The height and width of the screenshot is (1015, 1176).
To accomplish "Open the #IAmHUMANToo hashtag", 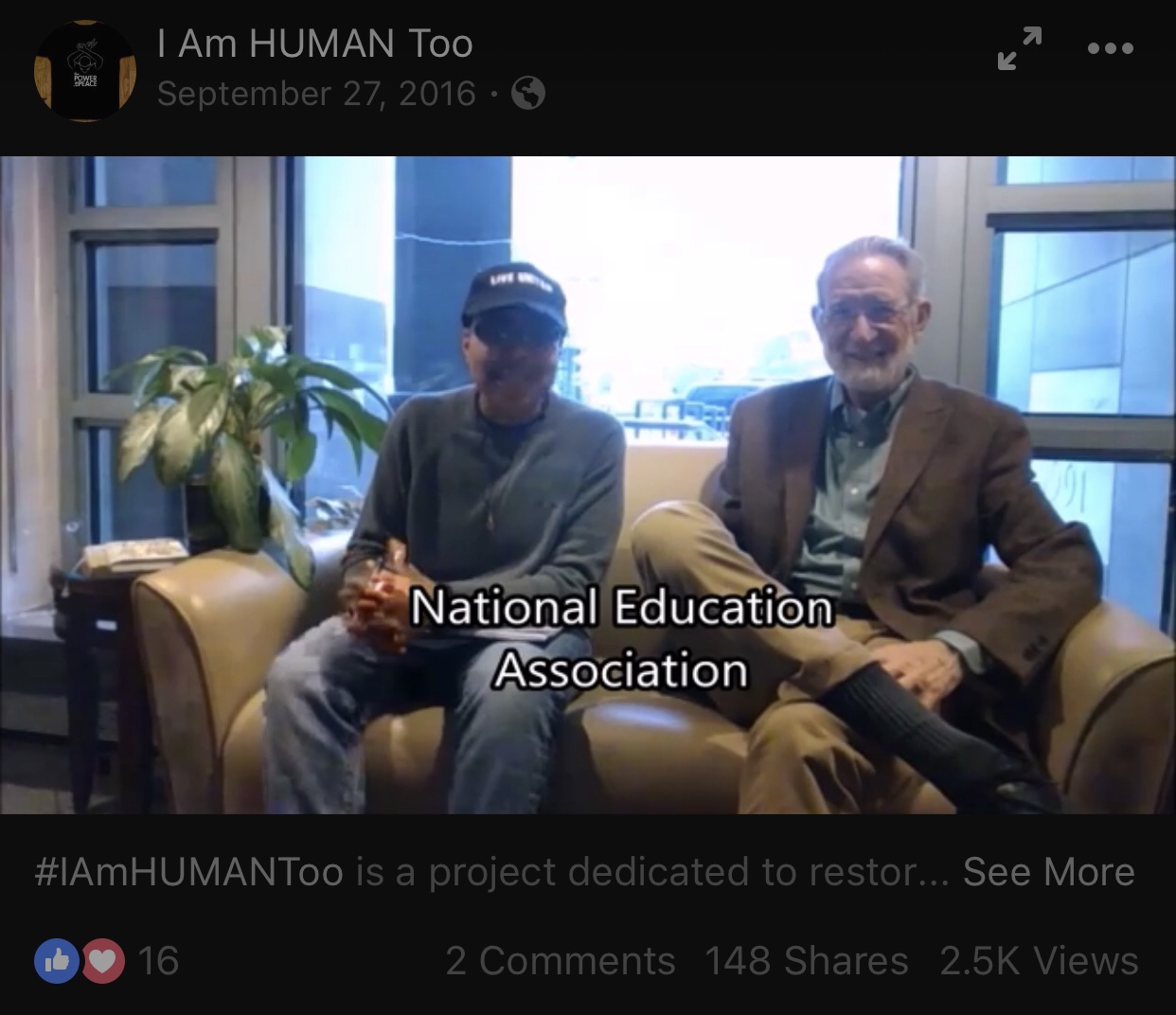I will point(188,872).
